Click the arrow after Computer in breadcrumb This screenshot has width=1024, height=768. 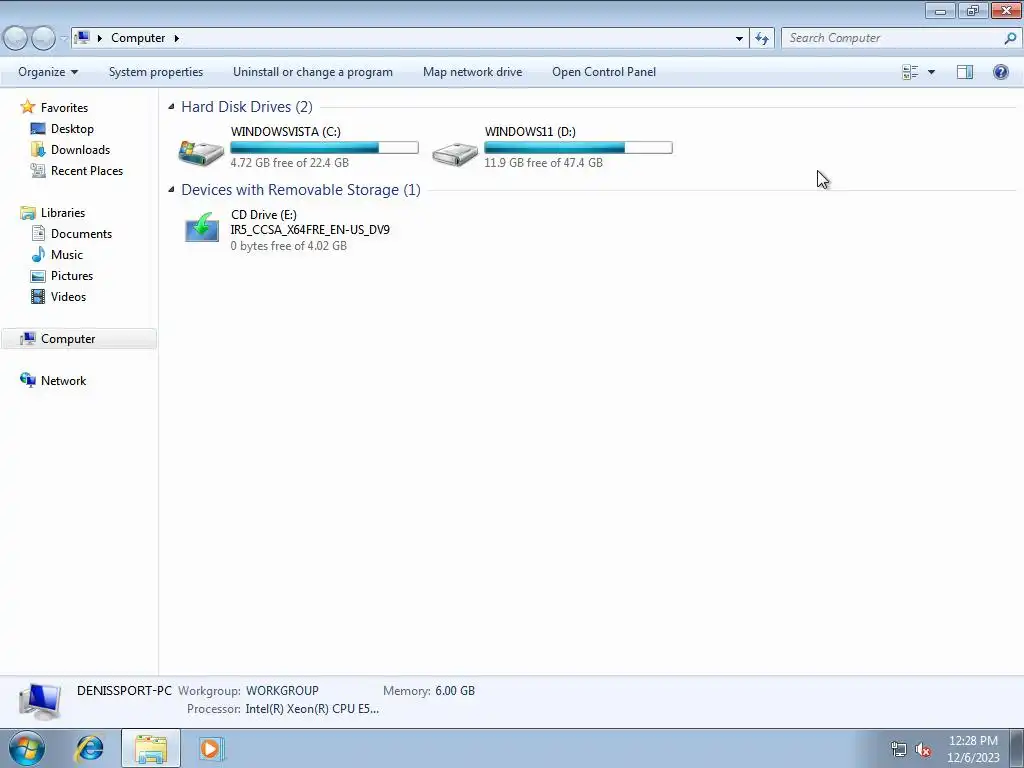[176, 38]
